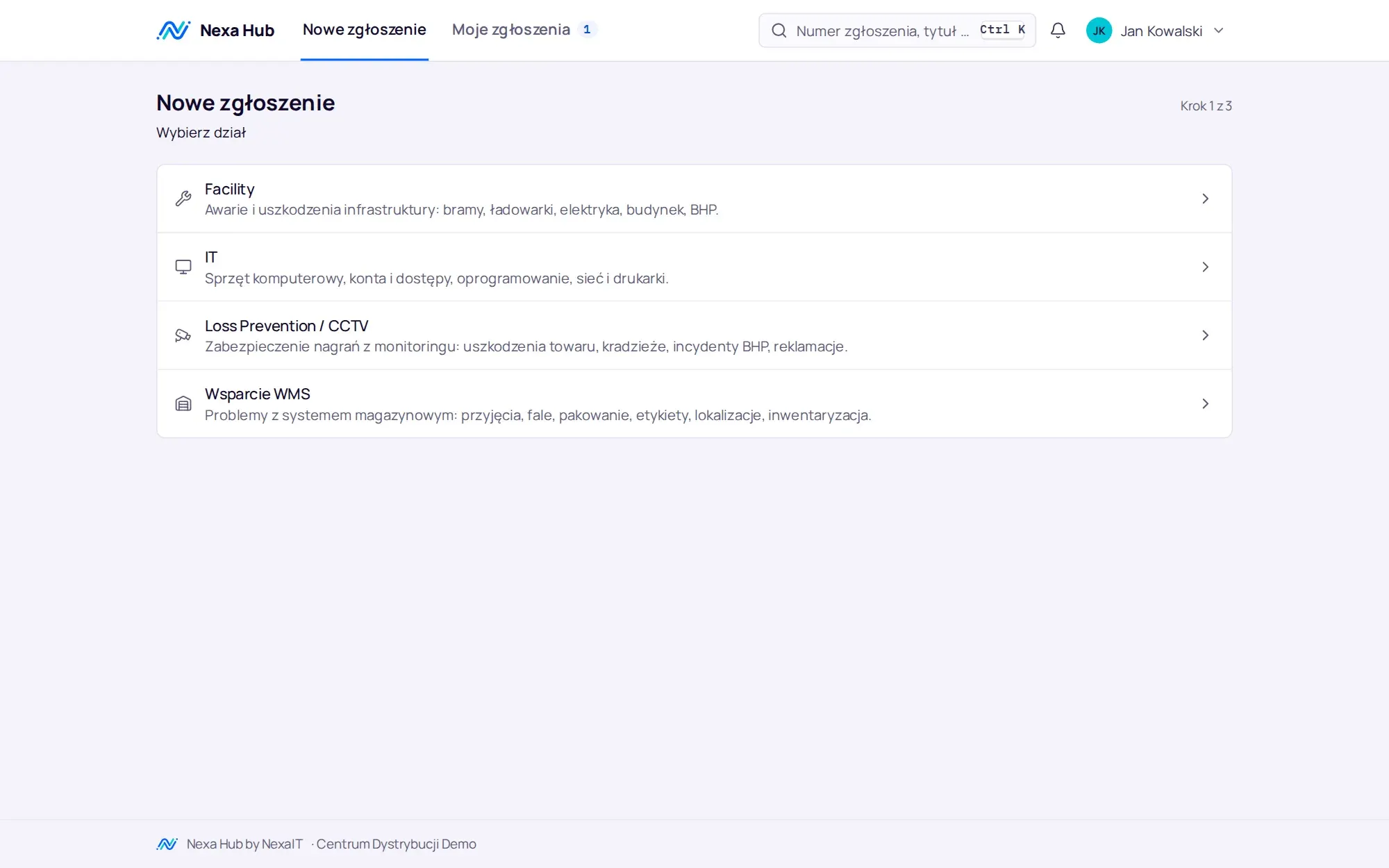Switch to the Nowe zgłoszenie tab
Viewport: 1389px width, 868px height.
(x=365, y=30)
